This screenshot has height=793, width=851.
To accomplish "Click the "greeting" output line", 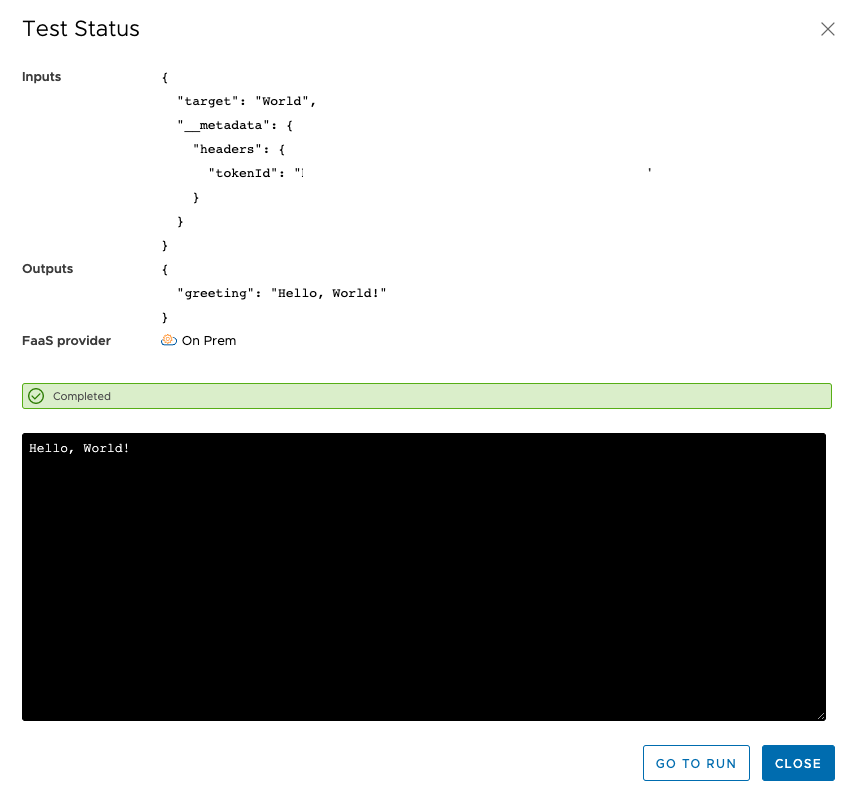I will click(281, 293).
